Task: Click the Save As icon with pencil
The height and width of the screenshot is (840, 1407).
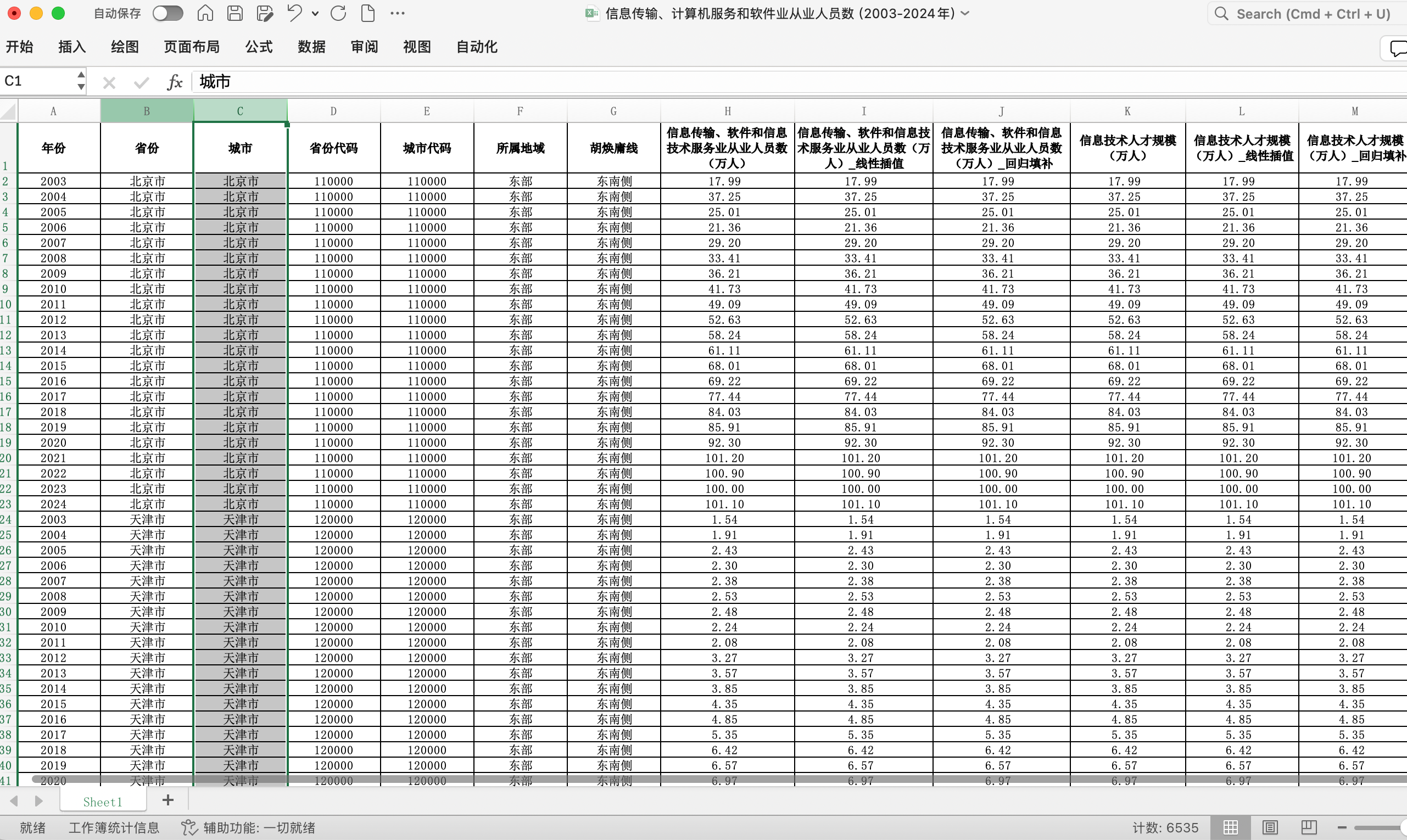Action: (x=264, y=13)
